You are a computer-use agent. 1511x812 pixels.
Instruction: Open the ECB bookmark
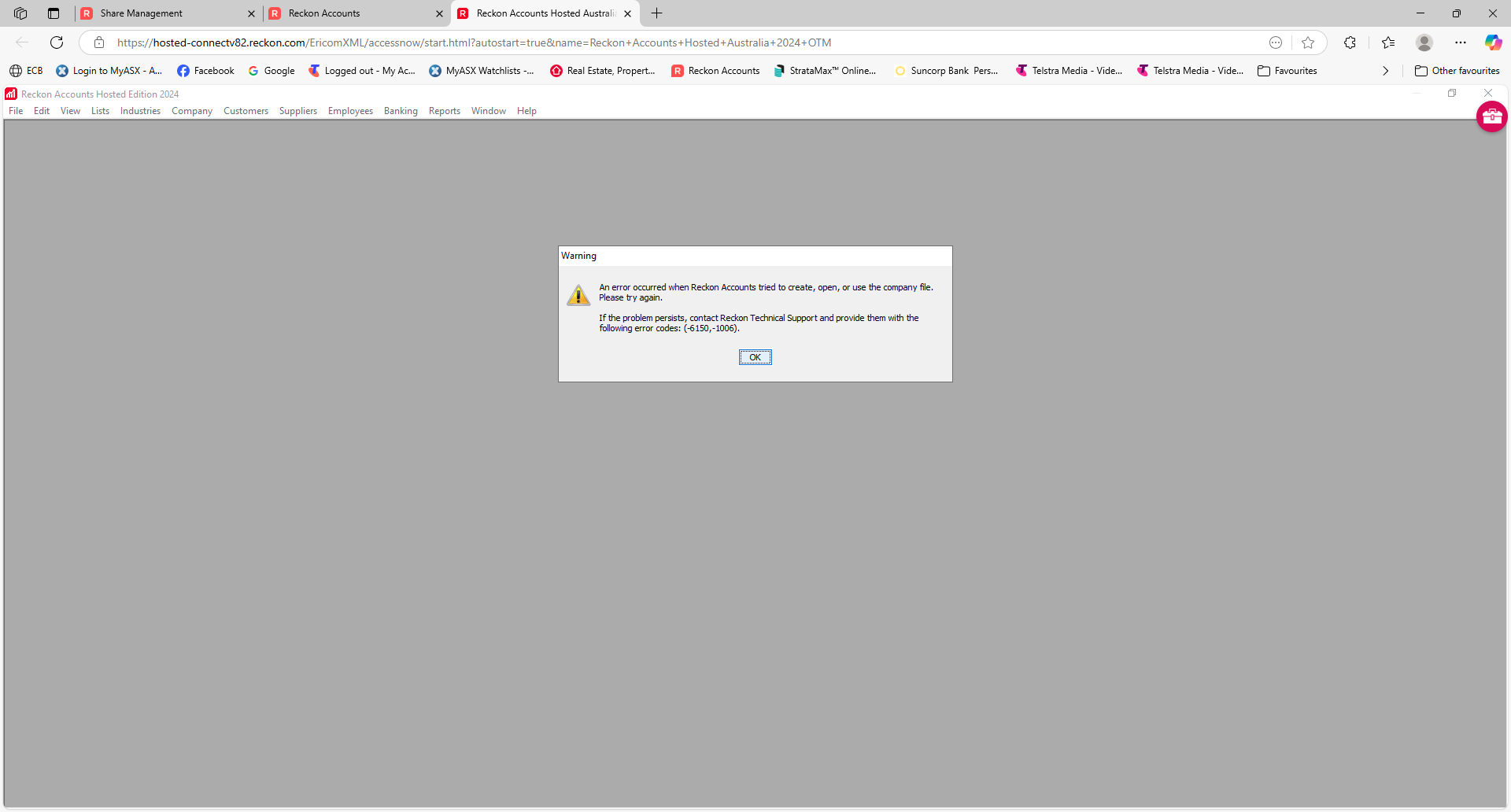26,71
